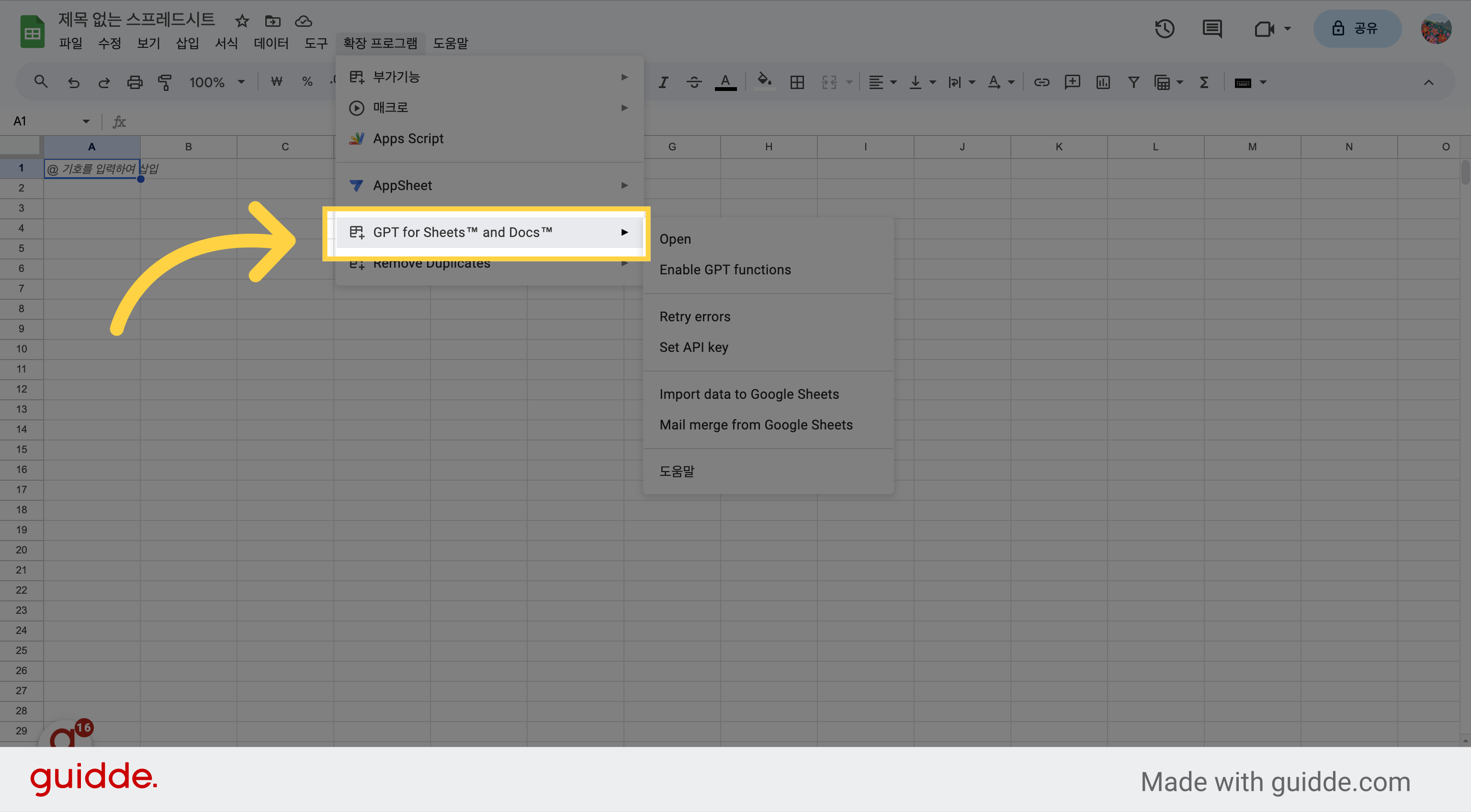
Task: Click the move to folder icon
Action: pos(273,22)
